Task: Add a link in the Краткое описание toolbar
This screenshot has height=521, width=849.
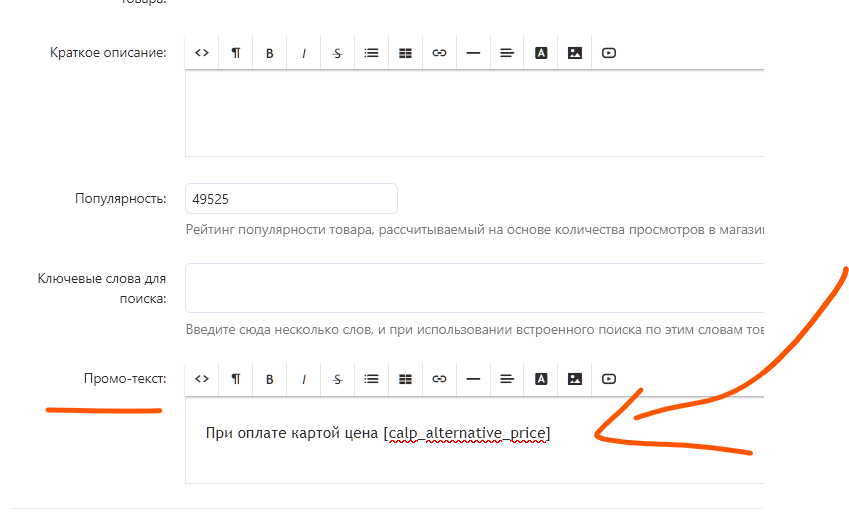Action: (439, 53)
